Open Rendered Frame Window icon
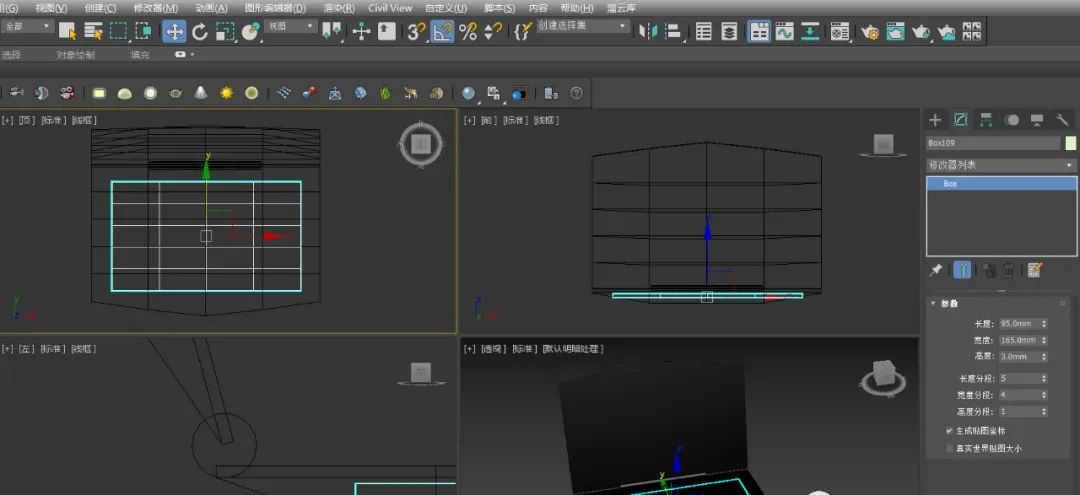This screenshot has height=495, width=1080. pos(895,31)
